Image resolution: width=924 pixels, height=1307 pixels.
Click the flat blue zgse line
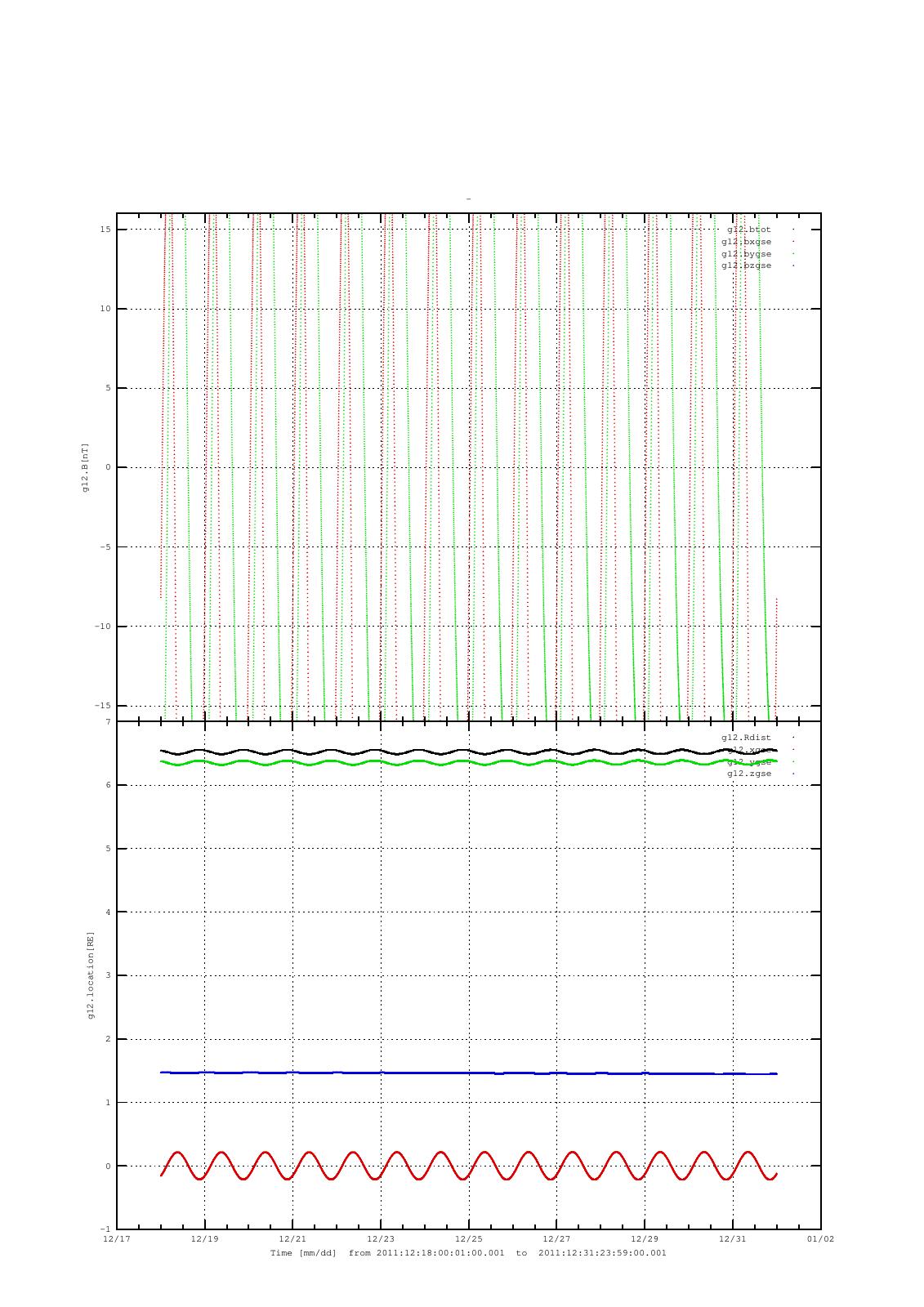click(x=468, y=1073)
